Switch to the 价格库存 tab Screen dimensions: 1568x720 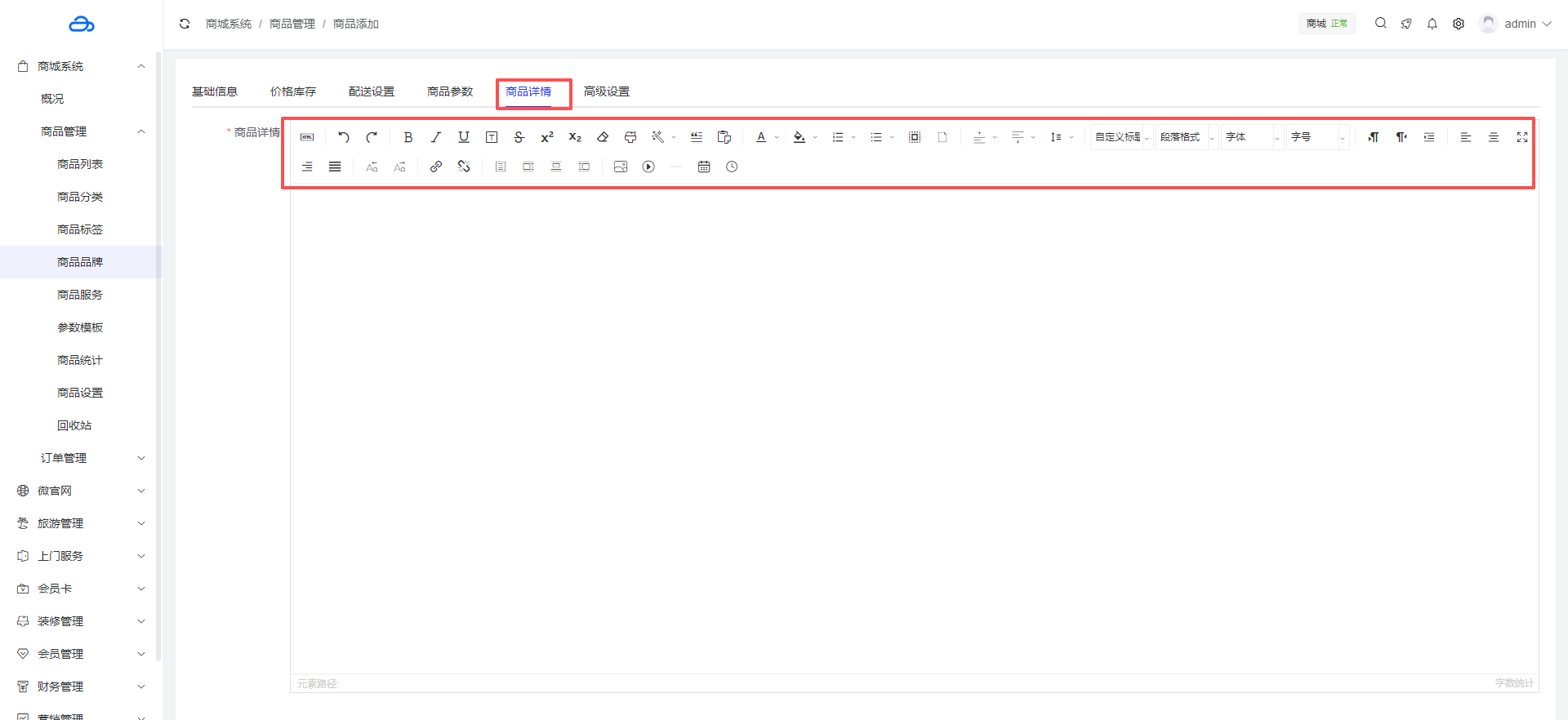(293, 91)
